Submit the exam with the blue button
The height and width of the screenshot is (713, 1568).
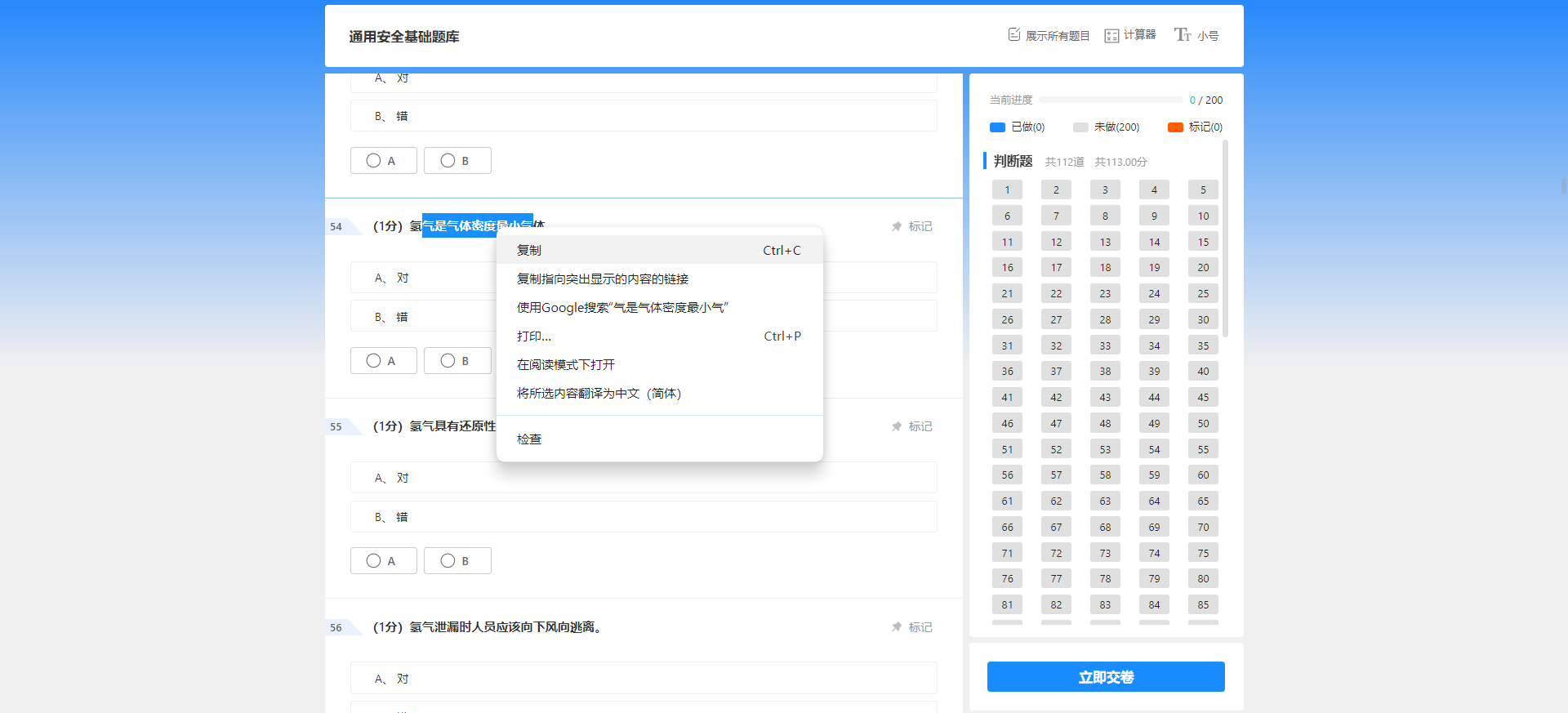(x=1105, y=677)
